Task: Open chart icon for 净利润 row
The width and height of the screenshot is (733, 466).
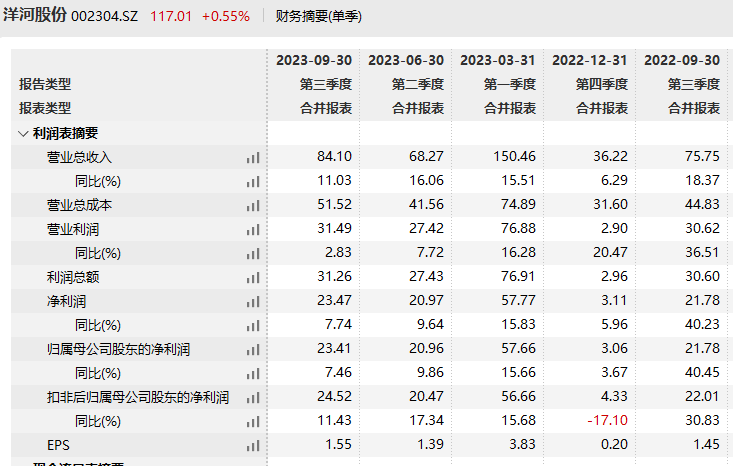Action: [253, 302]
